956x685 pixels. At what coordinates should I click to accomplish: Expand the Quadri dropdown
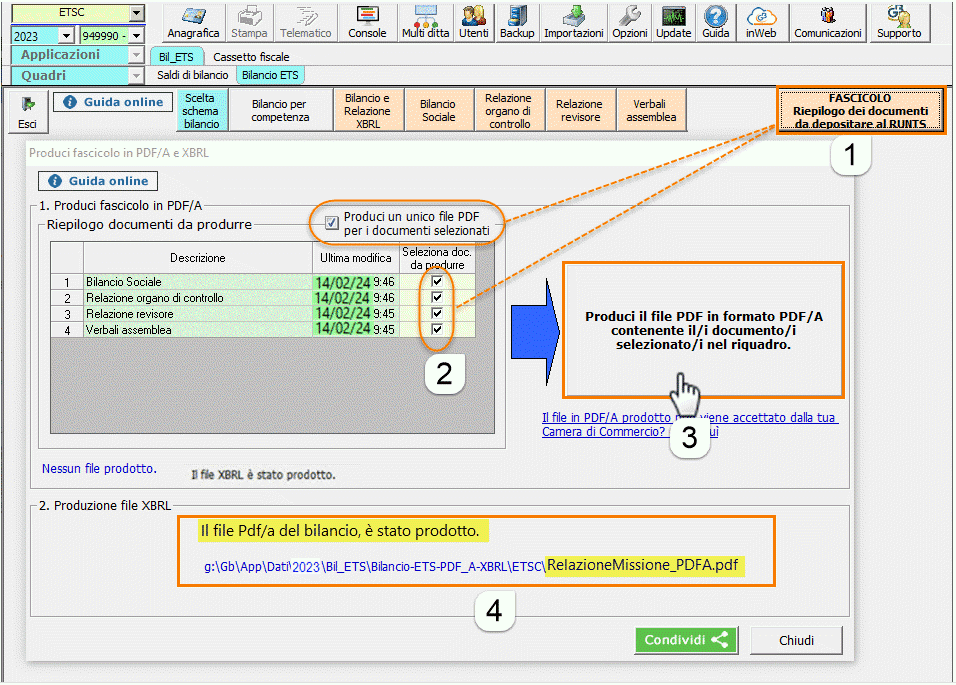(x=136, y=76)
